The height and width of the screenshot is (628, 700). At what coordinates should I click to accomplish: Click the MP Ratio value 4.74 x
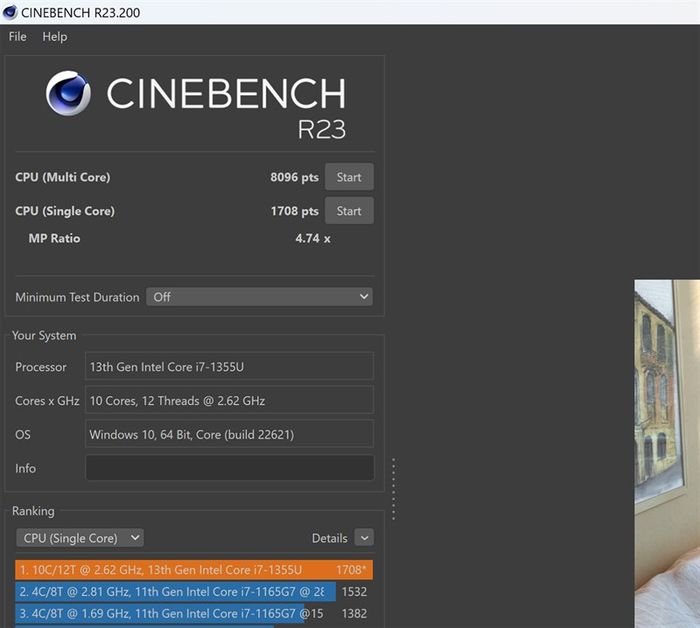(312, 238)
